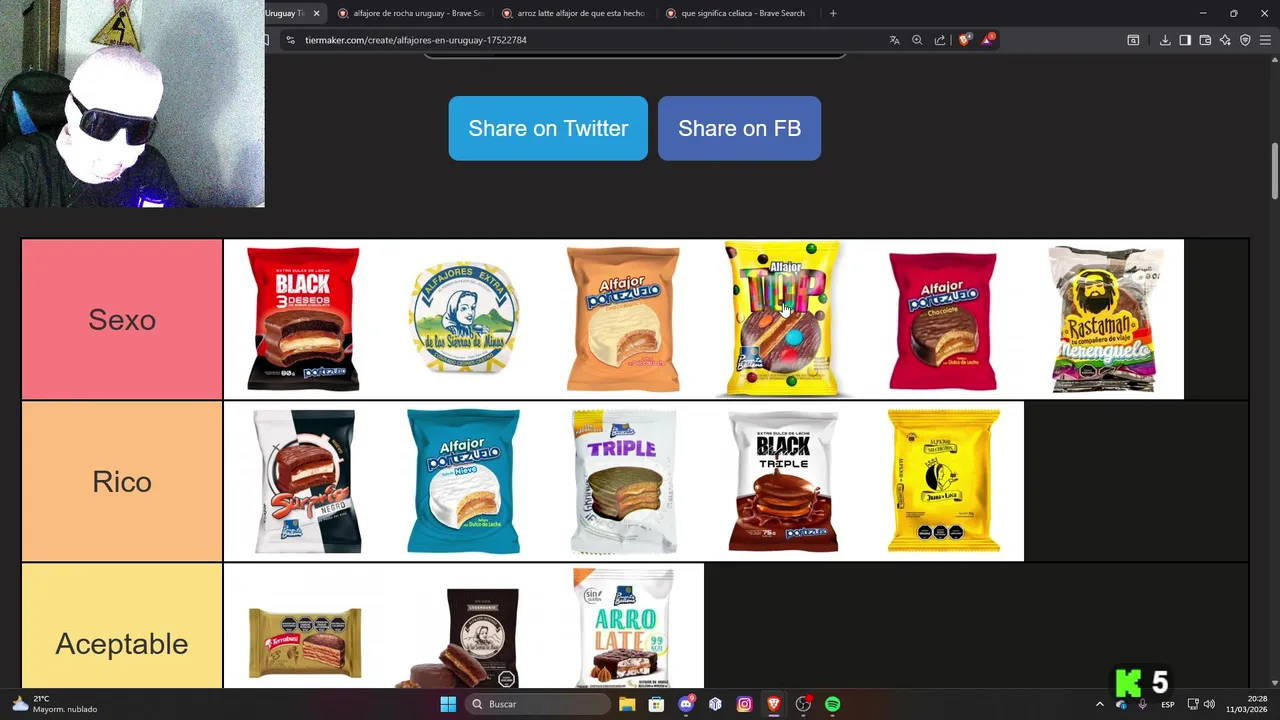
Task: Open Spotify from taskbar
Action: coord(833,704)
